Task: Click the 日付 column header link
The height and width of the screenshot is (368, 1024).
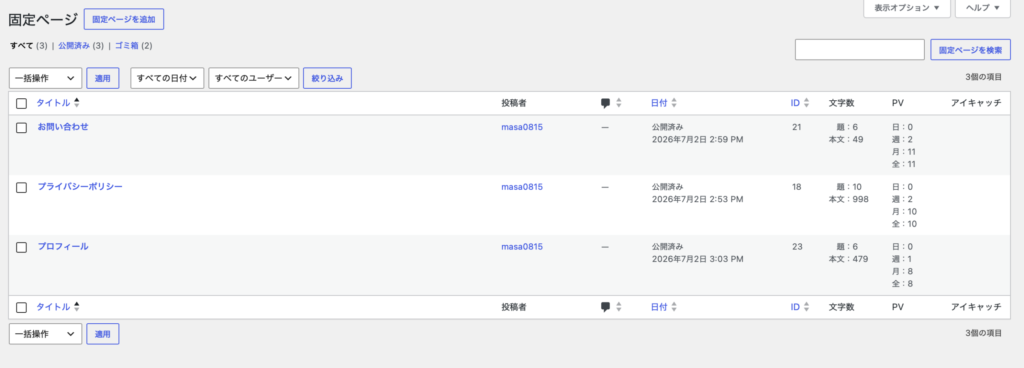Action: (x=659, y=103)
